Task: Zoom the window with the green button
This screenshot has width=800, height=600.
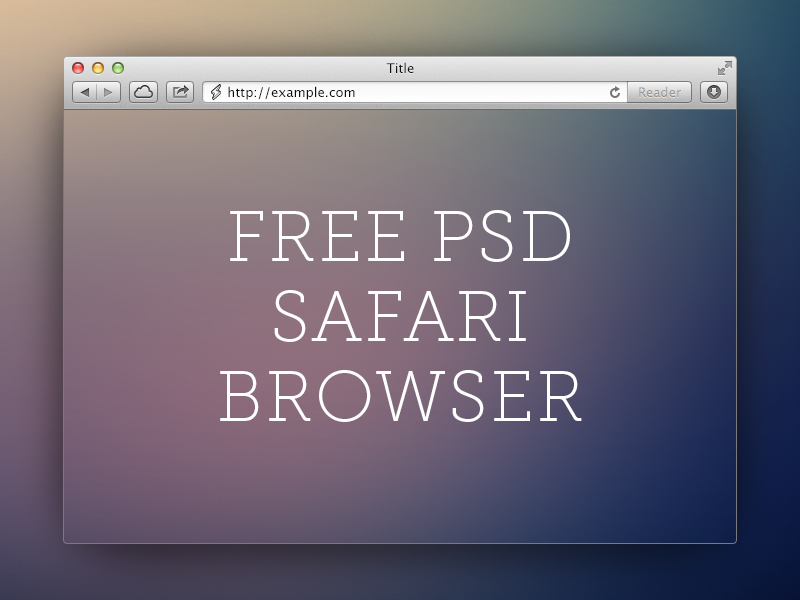Action: [x=118, y=68]
